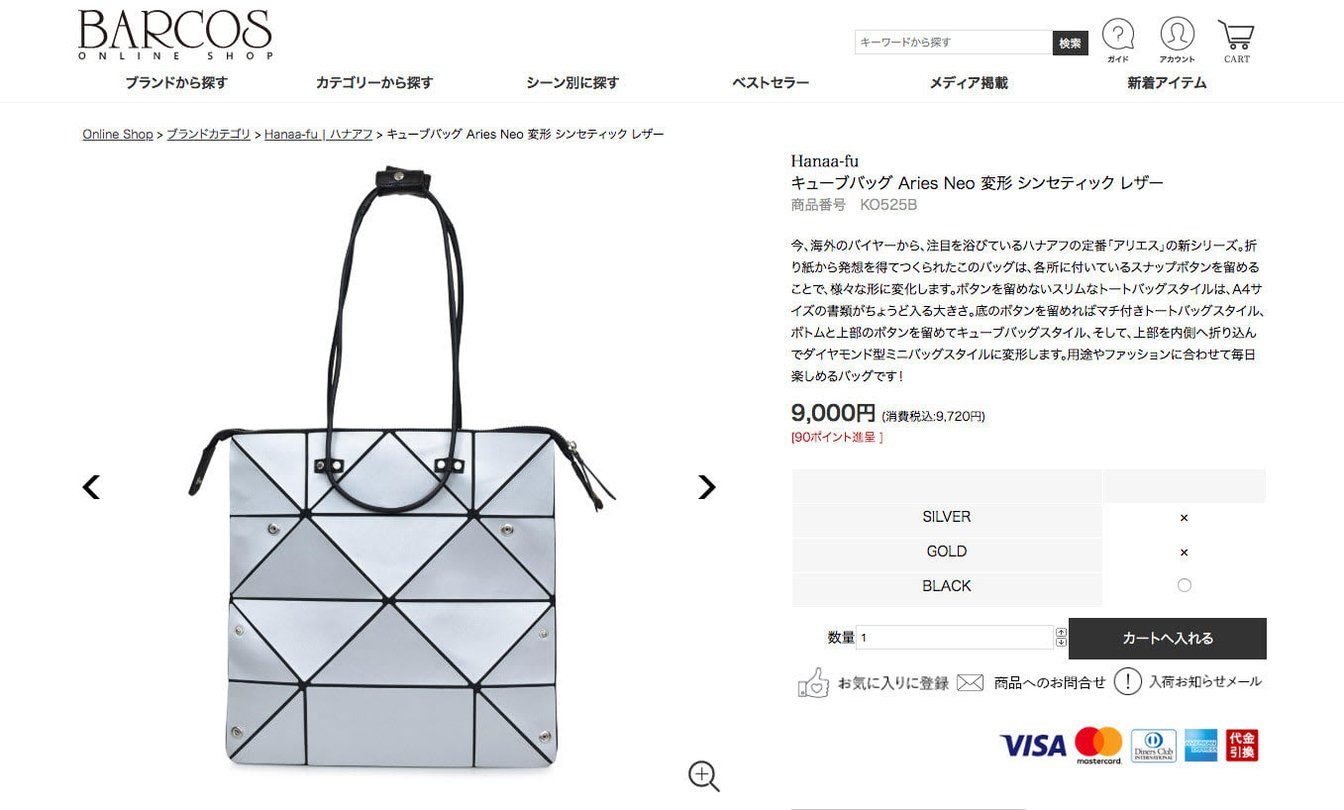Click the thumbs-up favorites icon
Image resolution: width=1344 pixels, height=810 pixels.
pos(813,682)
